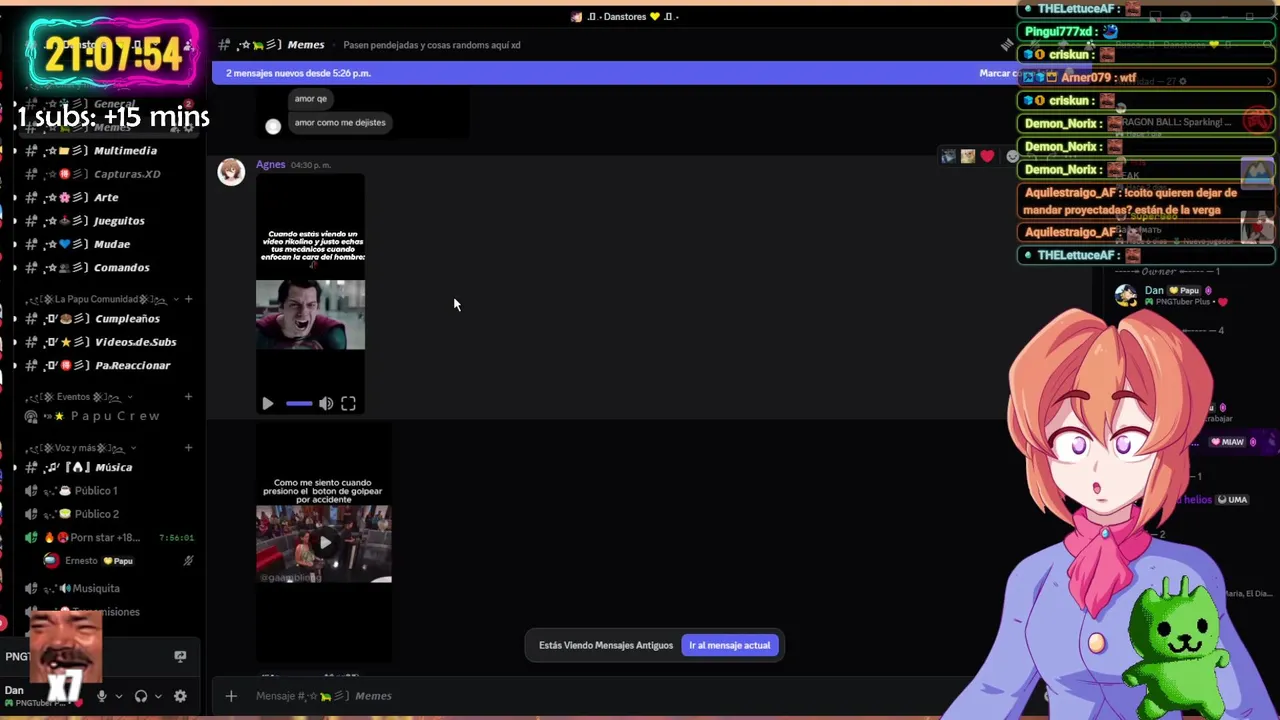1280x720 pixels.
Task: Open the Memes channel header name
Action: (306, 45)
